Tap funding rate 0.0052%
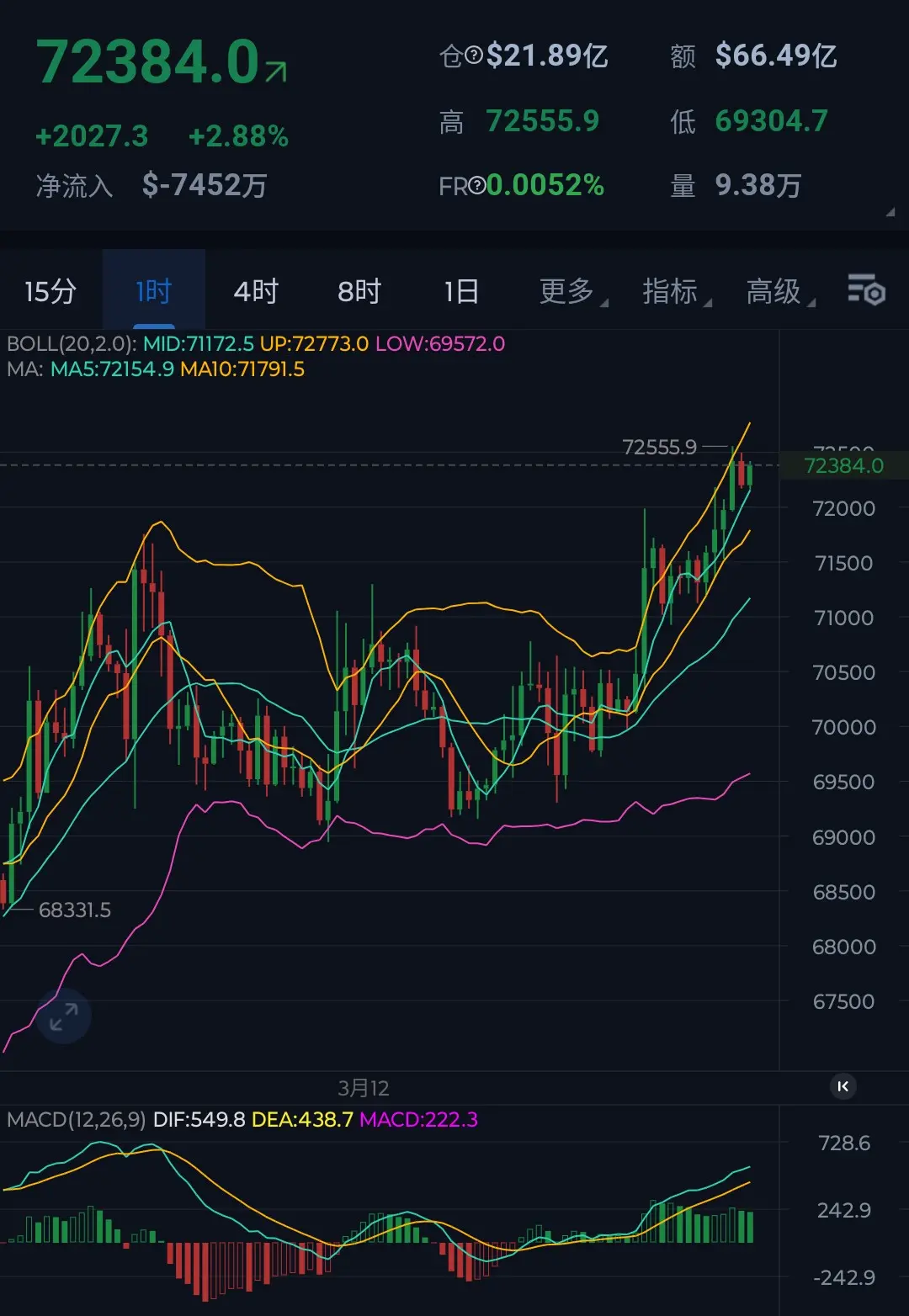This screenshot has width=909, height=1316. pos(545,185)
